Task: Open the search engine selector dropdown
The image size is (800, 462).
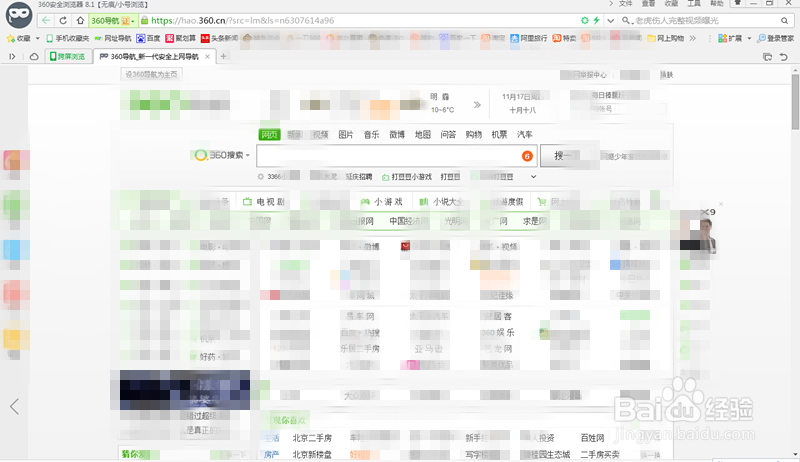Action: pos(627,20)
